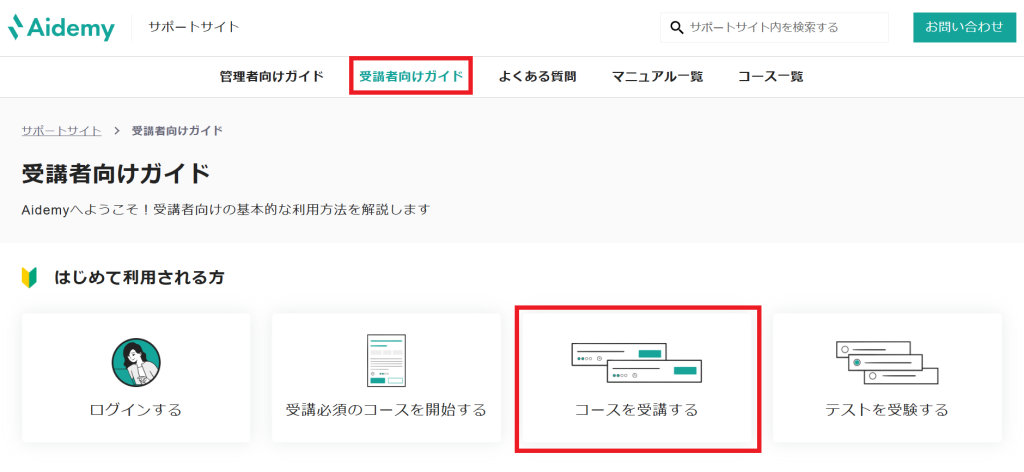The height and width of the screenshot is (472, 1024).
Task: Click the magnifying glass search icon
Action: 677,27
